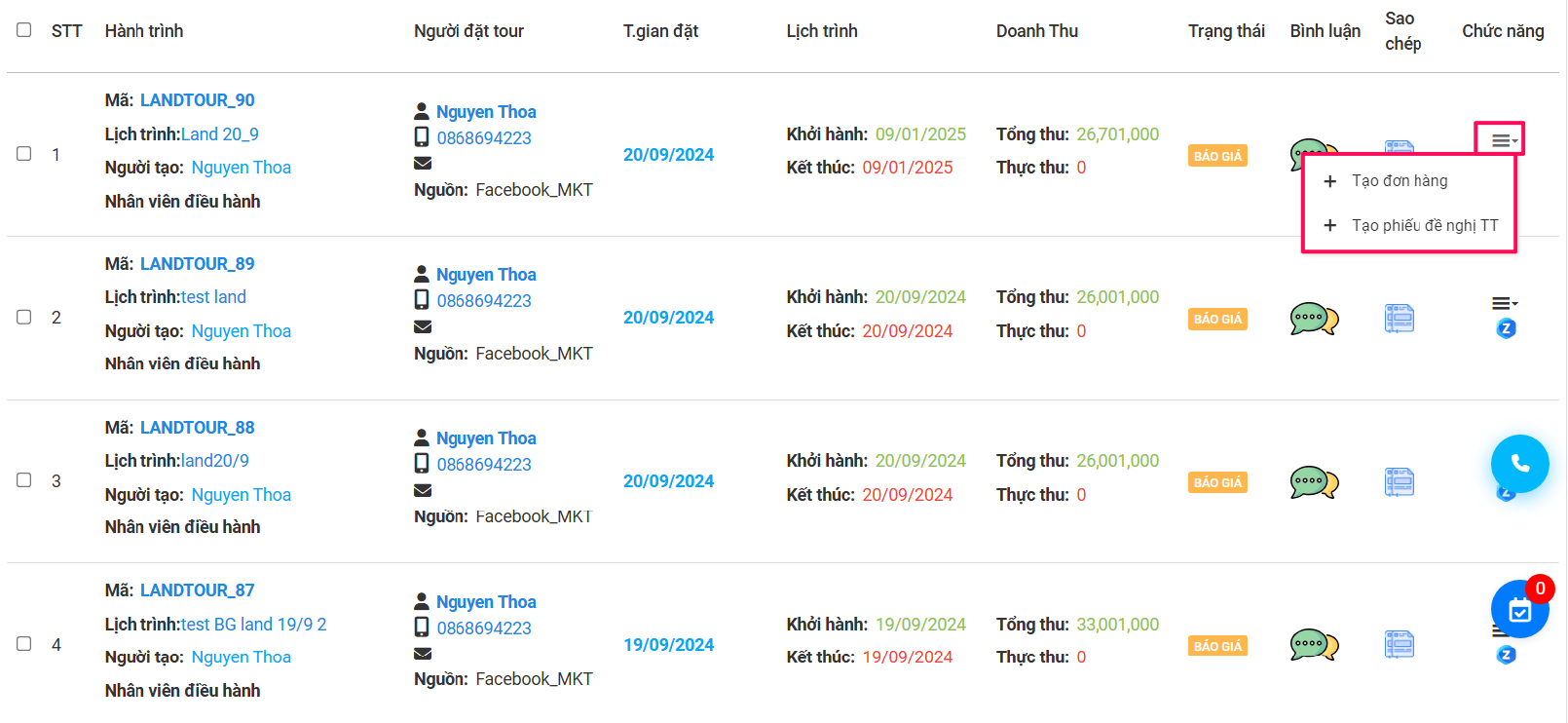Select checkbox for row 3
The height and width of the screenshot is (723, 1568).
click(24, 480)
